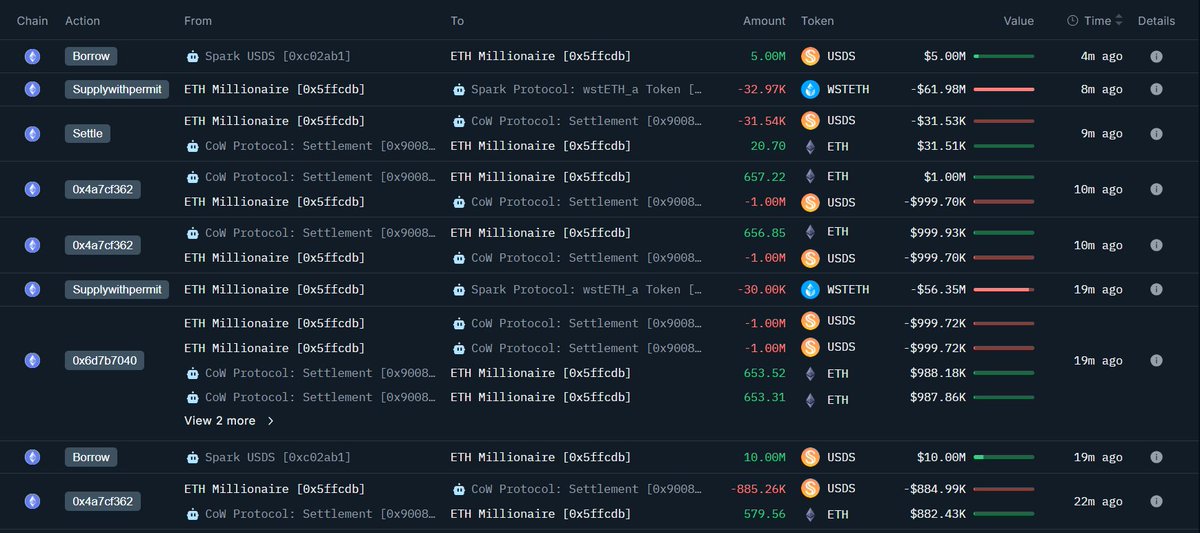Click USDS token icon in -31.54K row
This screenshot has height=533, width=1200.
(810, 121)
